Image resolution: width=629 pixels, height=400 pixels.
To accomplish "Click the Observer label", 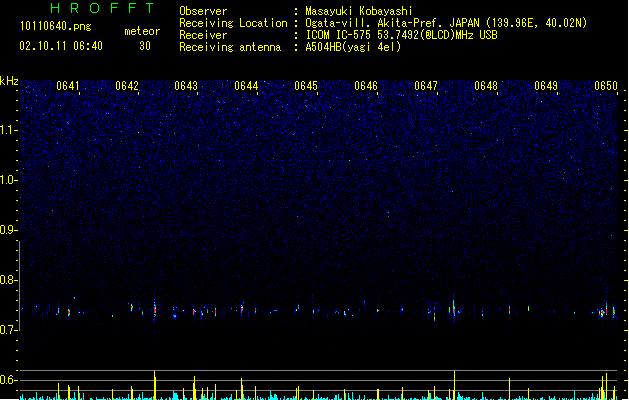I will point(203,11).
